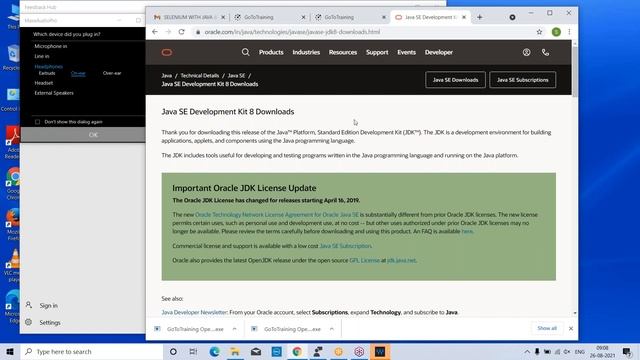
Task: Follow the Java SE breadcrumb link
Action: pos(236,76)
